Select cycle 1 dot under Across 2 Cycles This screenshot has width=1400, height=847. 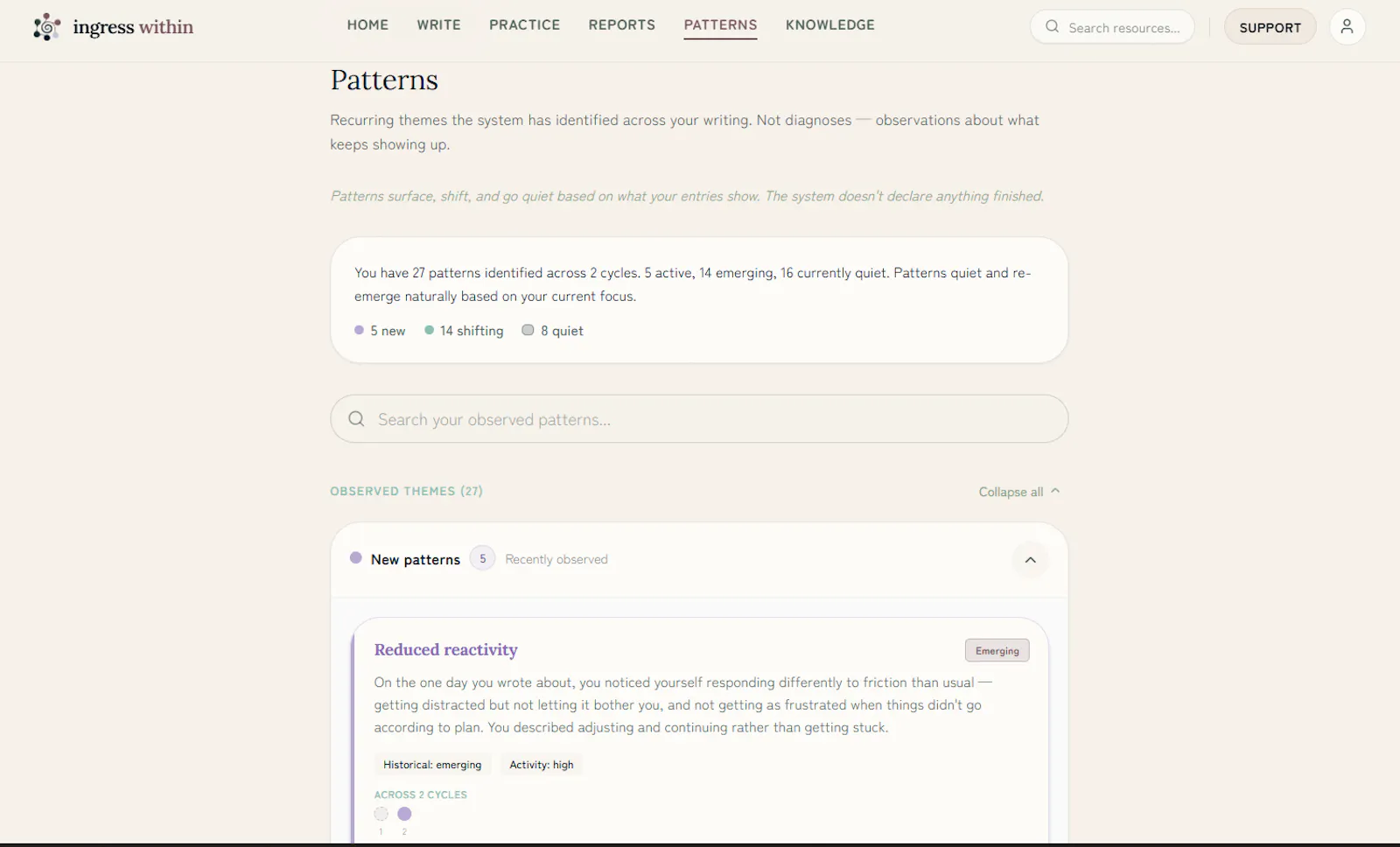coord(381,814)
